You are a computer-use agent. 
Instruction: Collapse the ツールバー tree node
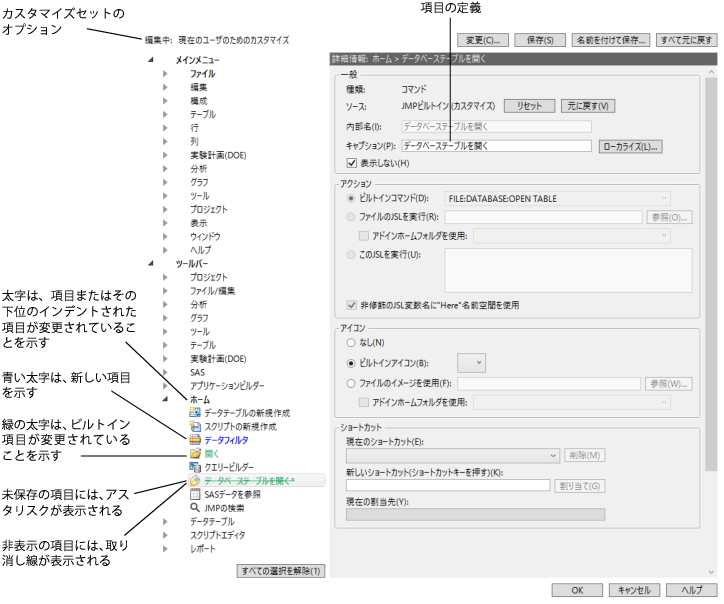(x=151, y=264)
